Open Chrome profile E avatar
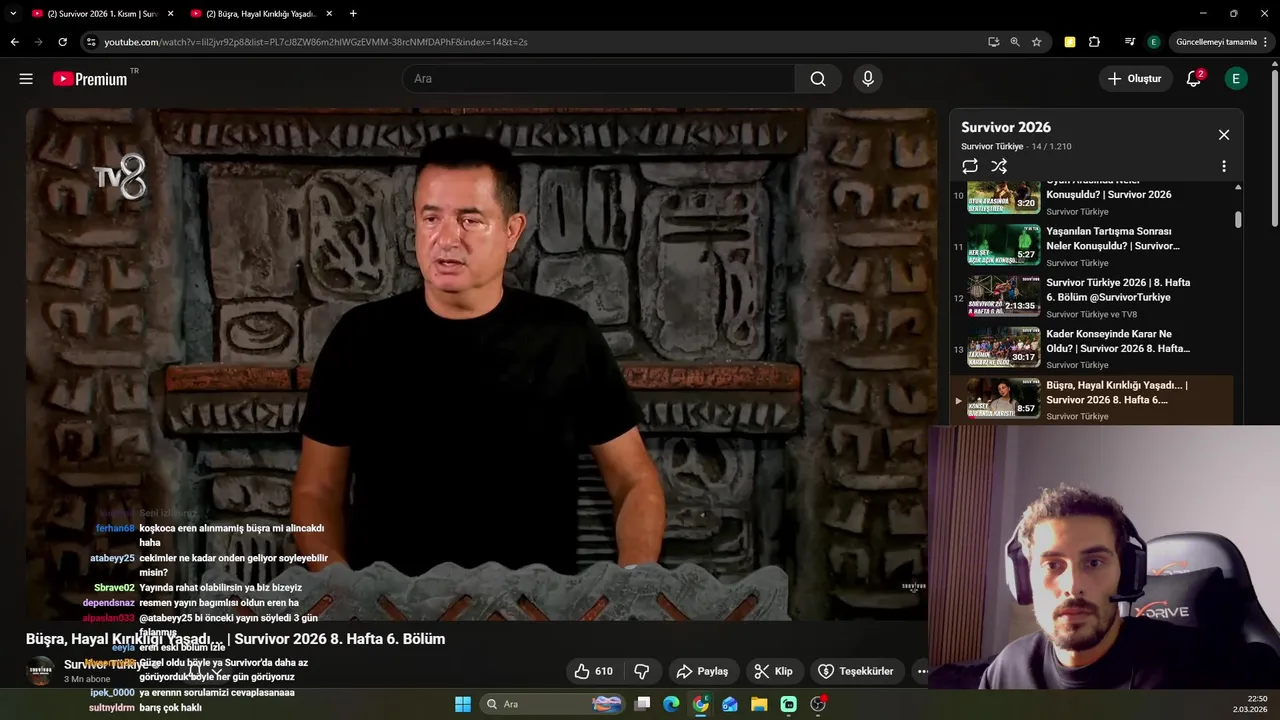The image size is (1280, 720). 1153,42
